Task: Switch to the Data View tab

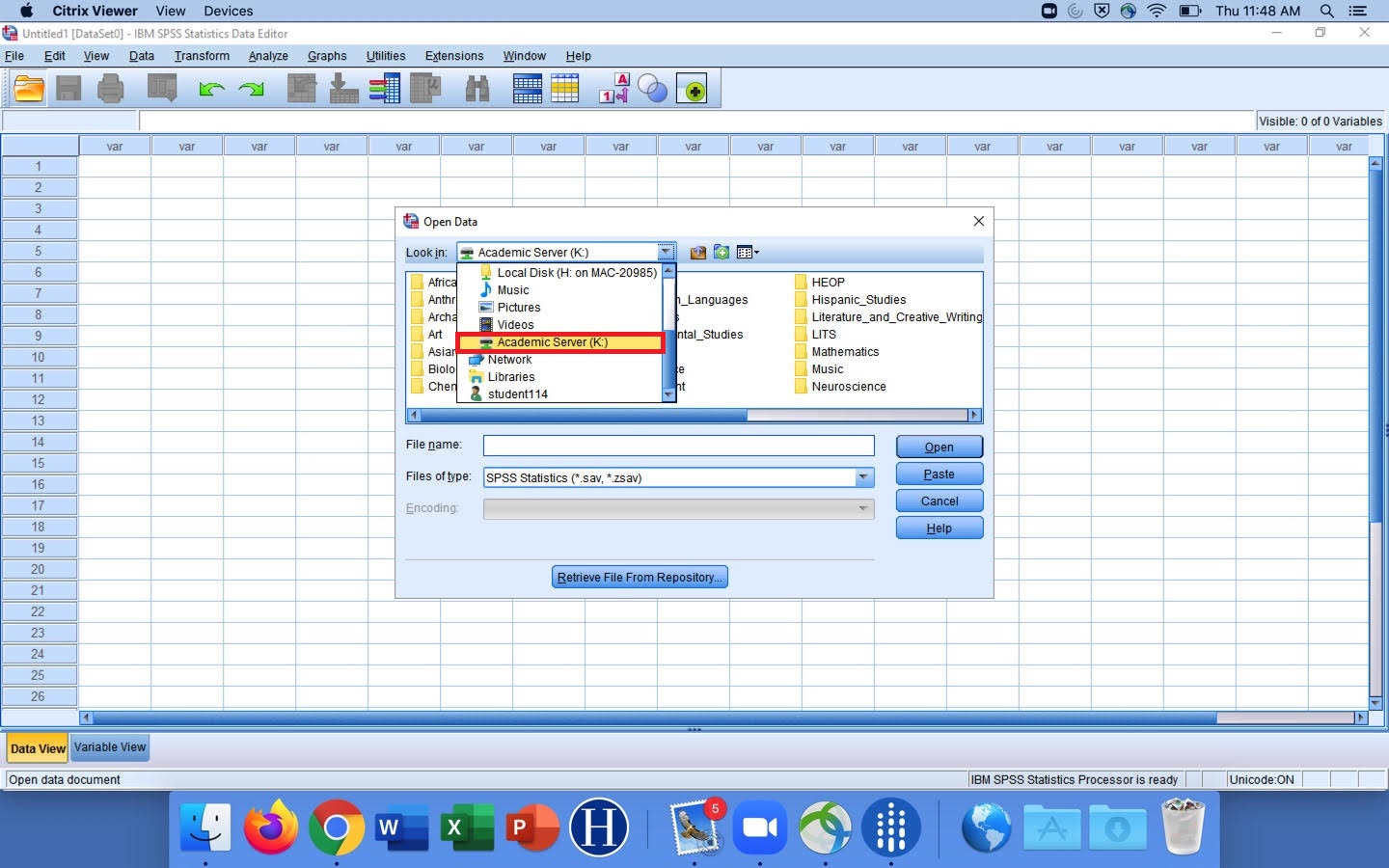Action: click(x=38, y=748)
